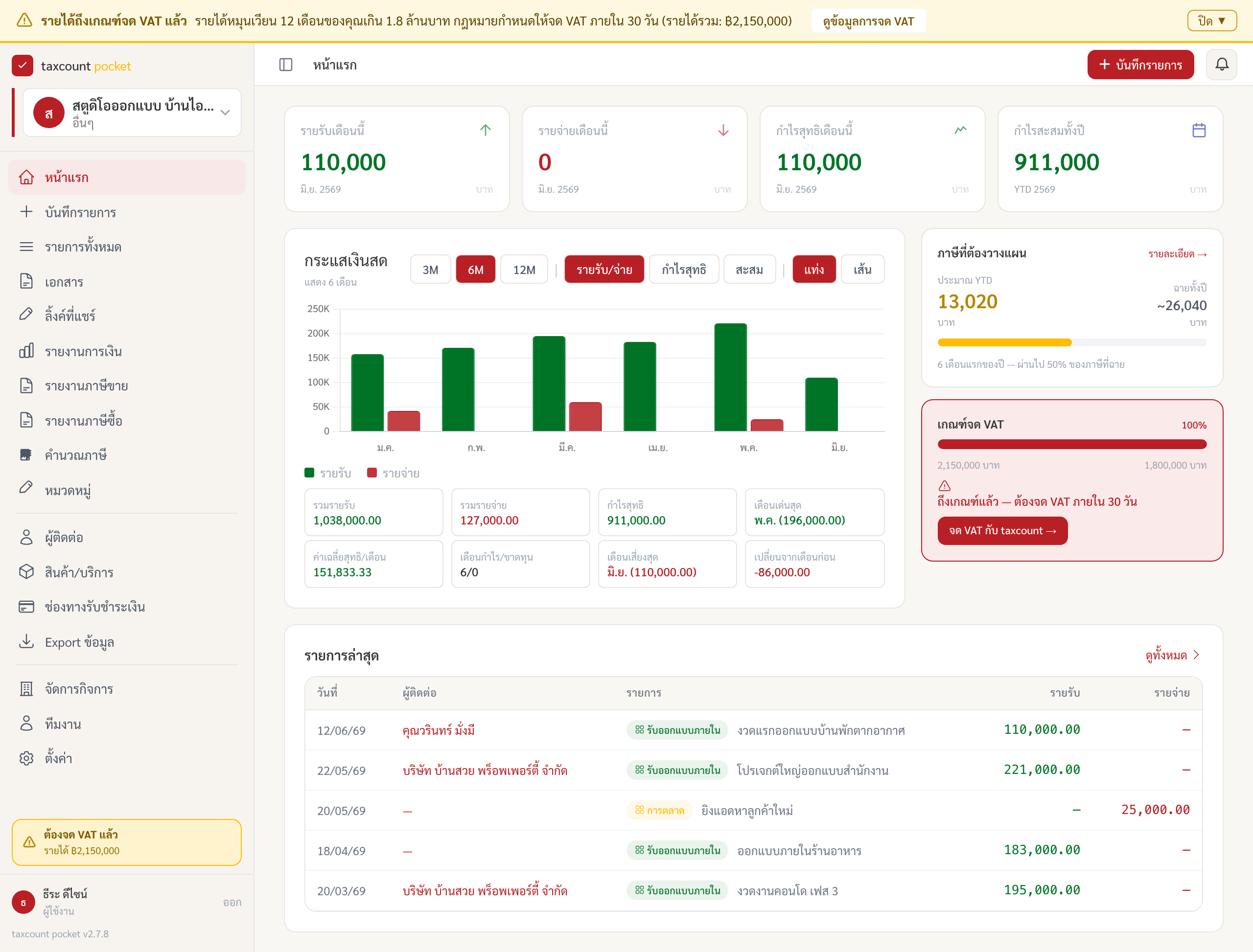The width and height of the screenshot is (1253, 952).
Task: Click ดูข้อมูลการจด VAT button
Action: click(x=868, y=21)
